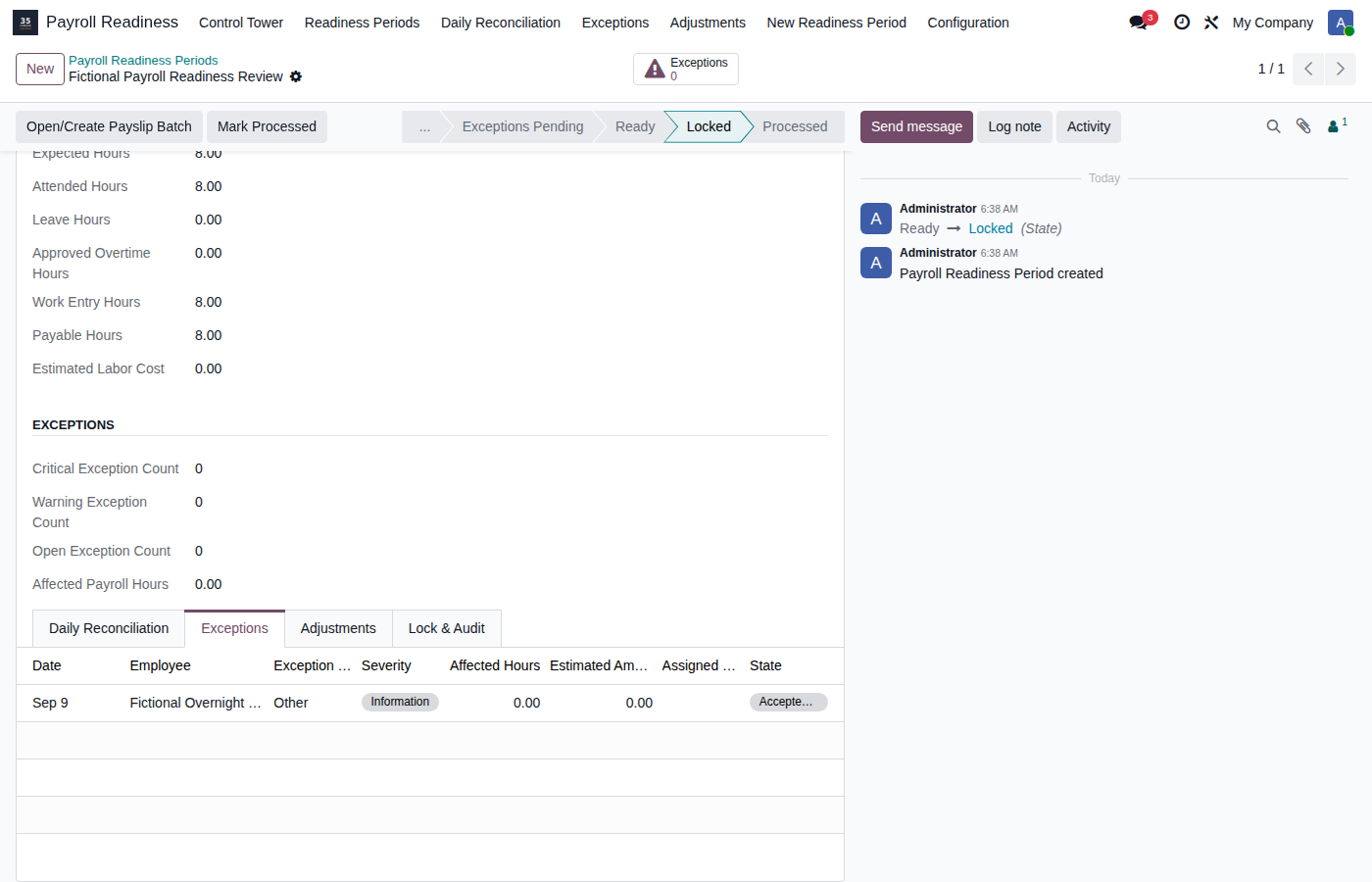Open the debug tools icon
The width and height of the screenshot is (1372, 882).
pyautogui.click(x=1211, y=22)
